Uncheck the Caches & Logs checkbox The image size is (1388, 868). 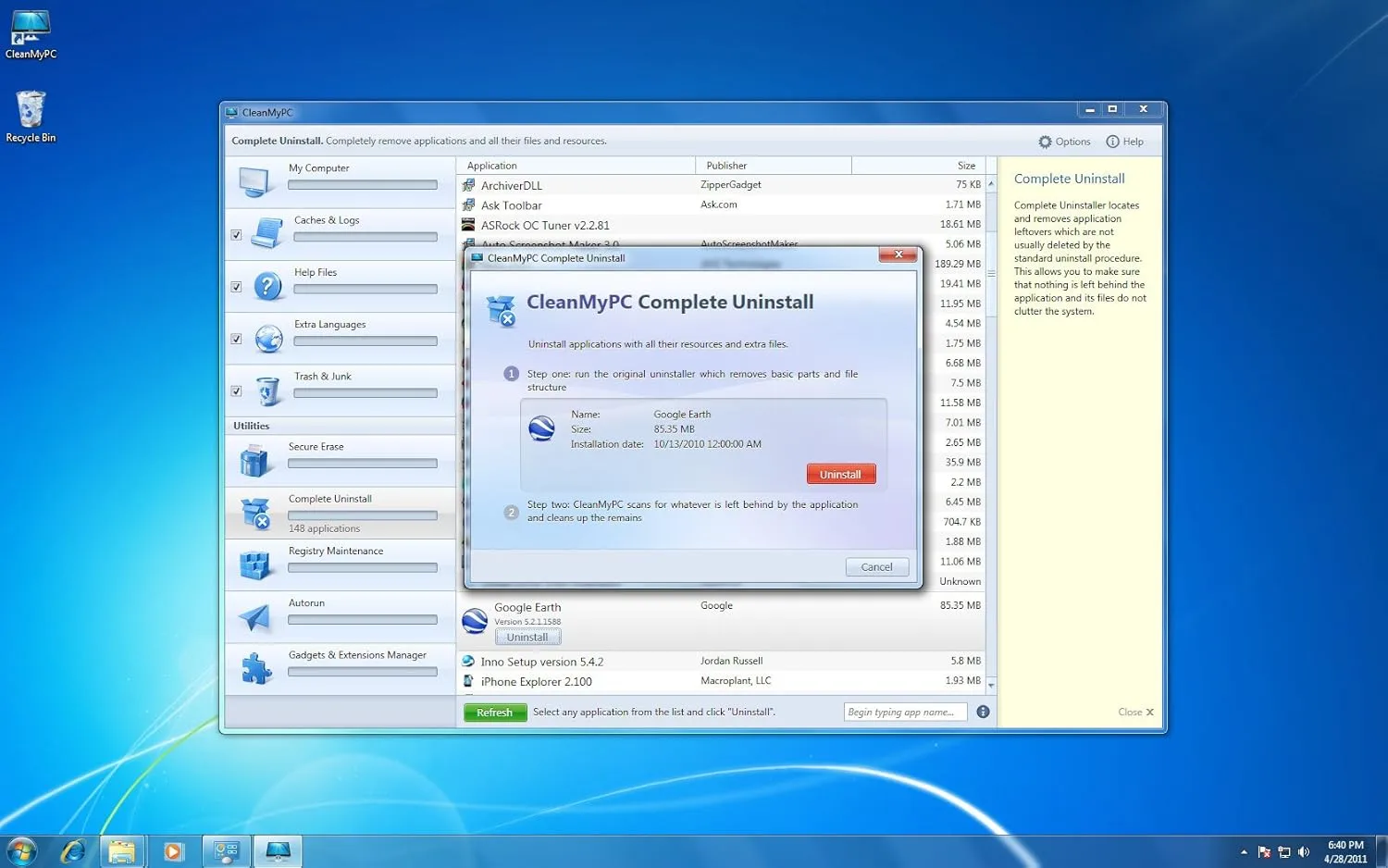click(236, 234)
